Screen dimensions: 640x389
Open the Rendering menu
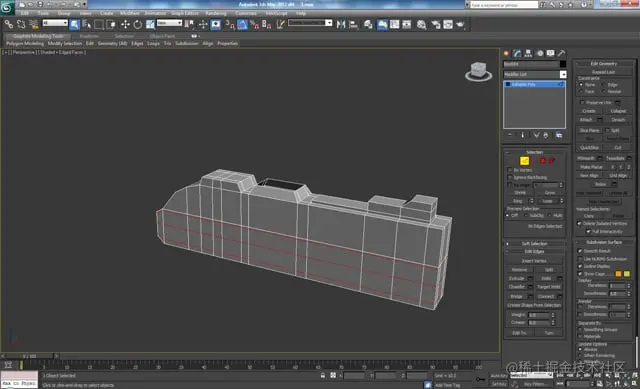click(x=216, y=13)
